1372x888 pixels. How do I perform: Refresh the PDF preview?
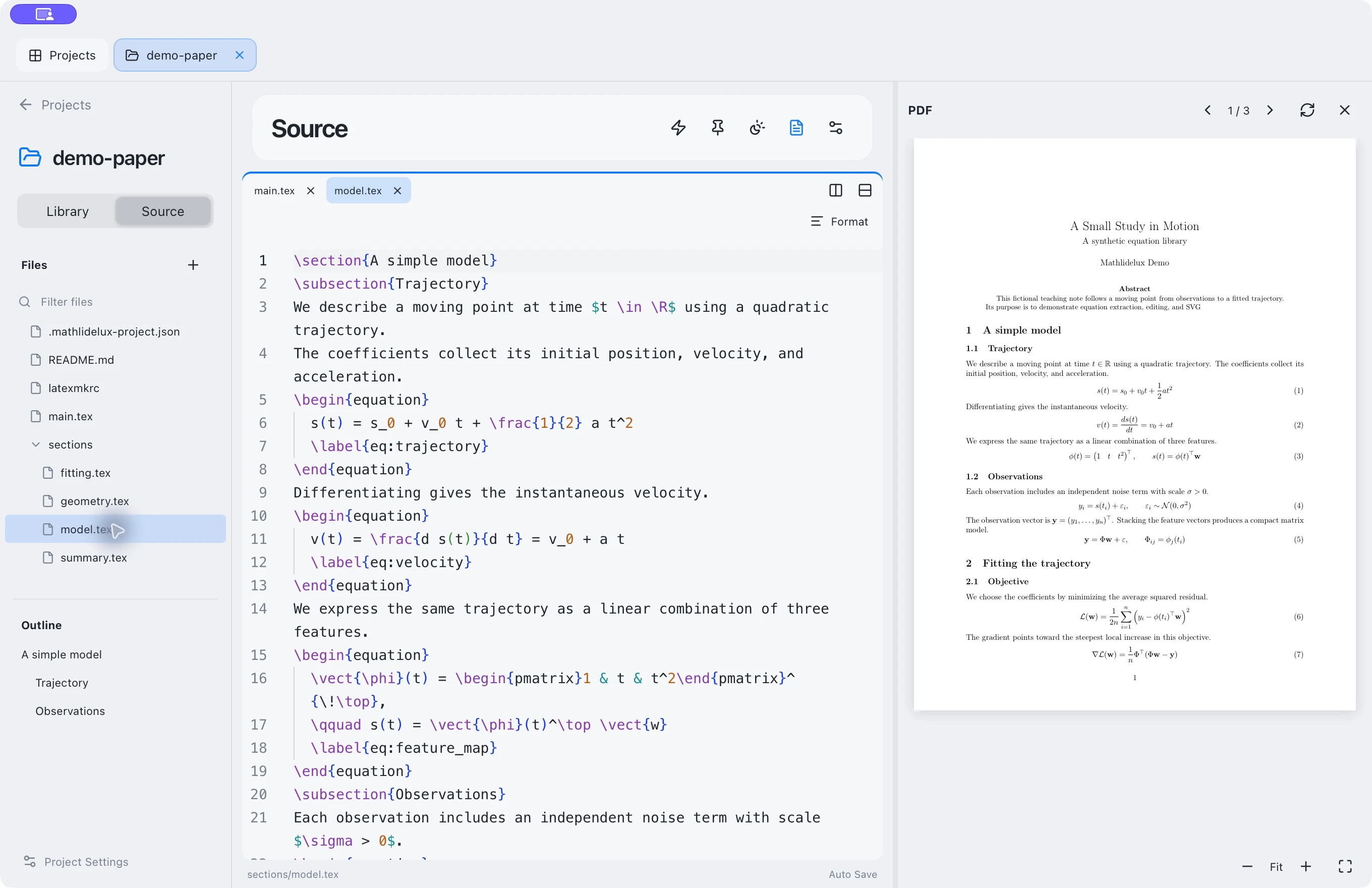(x=1307, y=110)
